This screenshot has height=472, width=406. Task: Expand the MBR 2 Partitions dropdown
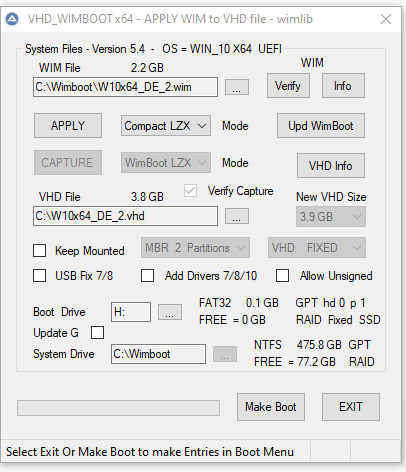coord(195,248)
